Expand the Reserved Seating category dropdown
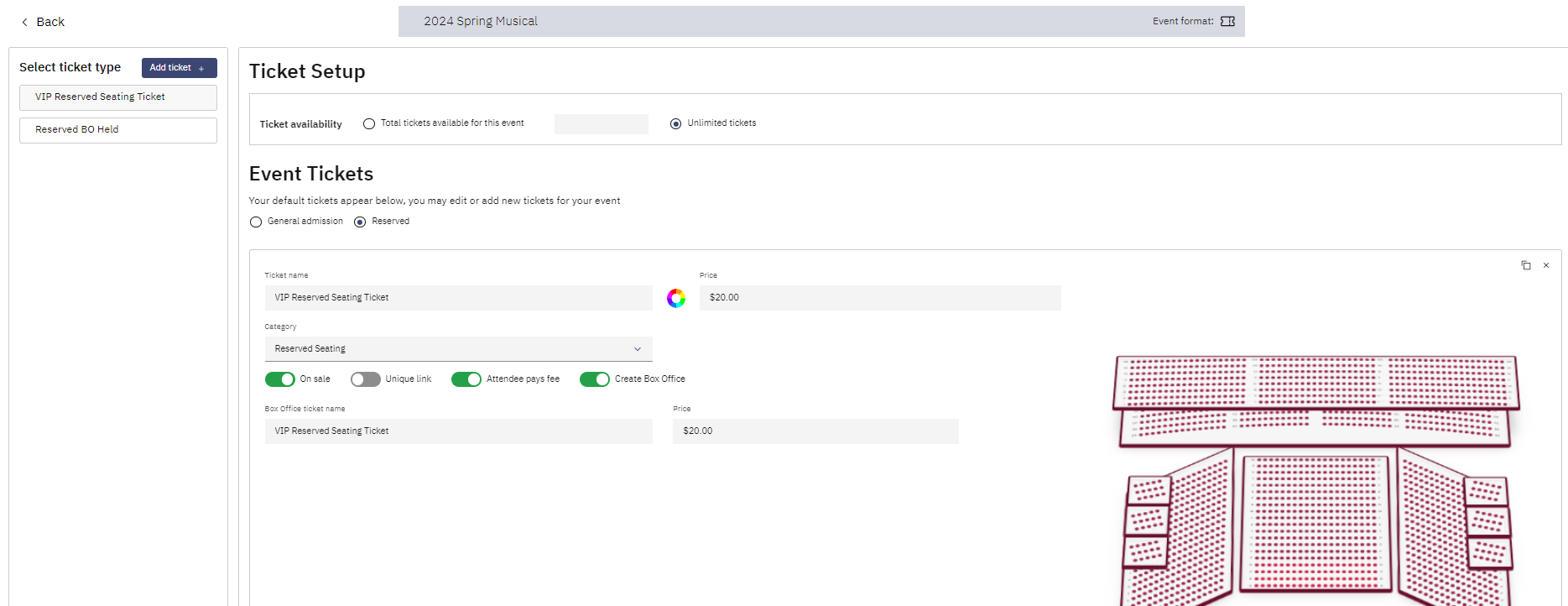 click(x=458, y=349)
